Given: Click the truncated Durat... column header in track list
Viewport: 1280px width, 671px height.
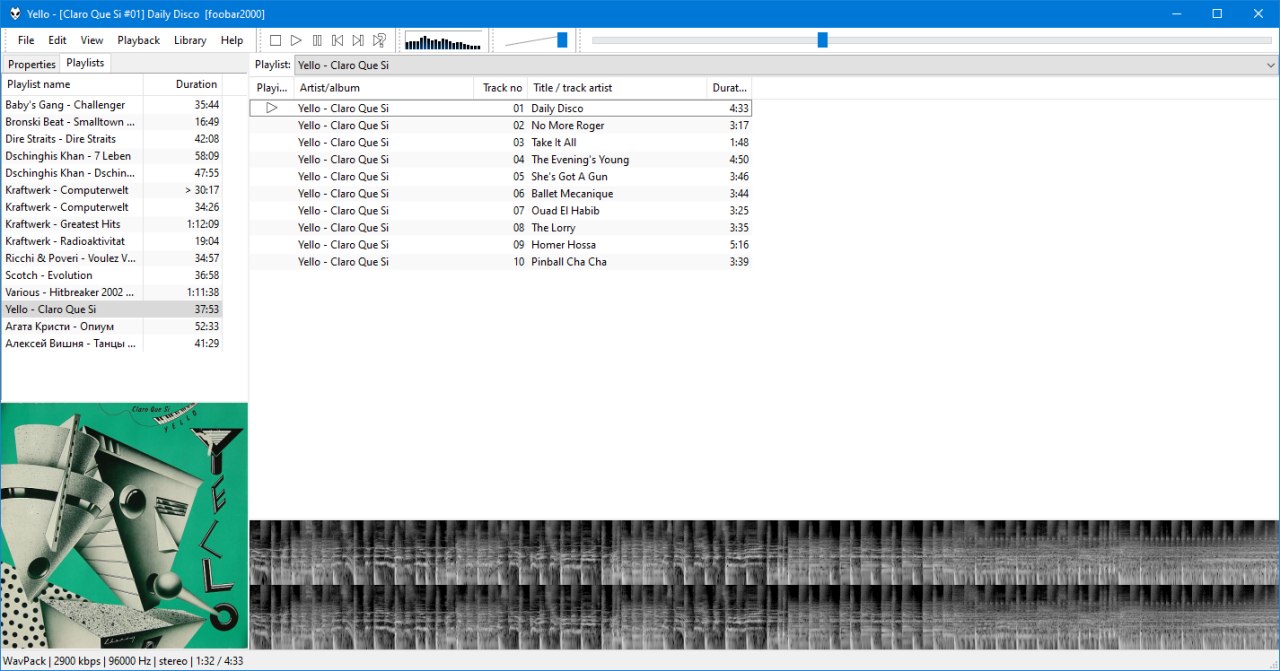Looking at the screenshot, I should [x=729, y=88].
